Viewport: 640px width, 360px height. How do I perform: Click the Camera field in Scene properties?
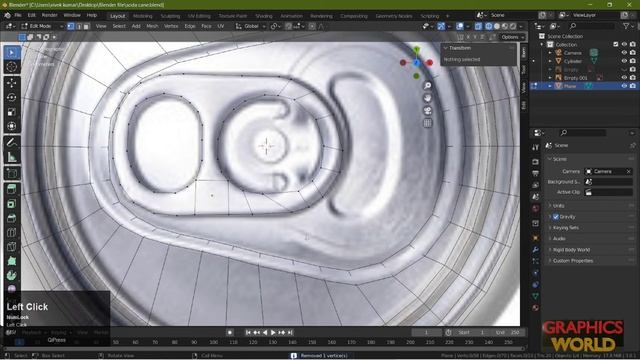609,171
